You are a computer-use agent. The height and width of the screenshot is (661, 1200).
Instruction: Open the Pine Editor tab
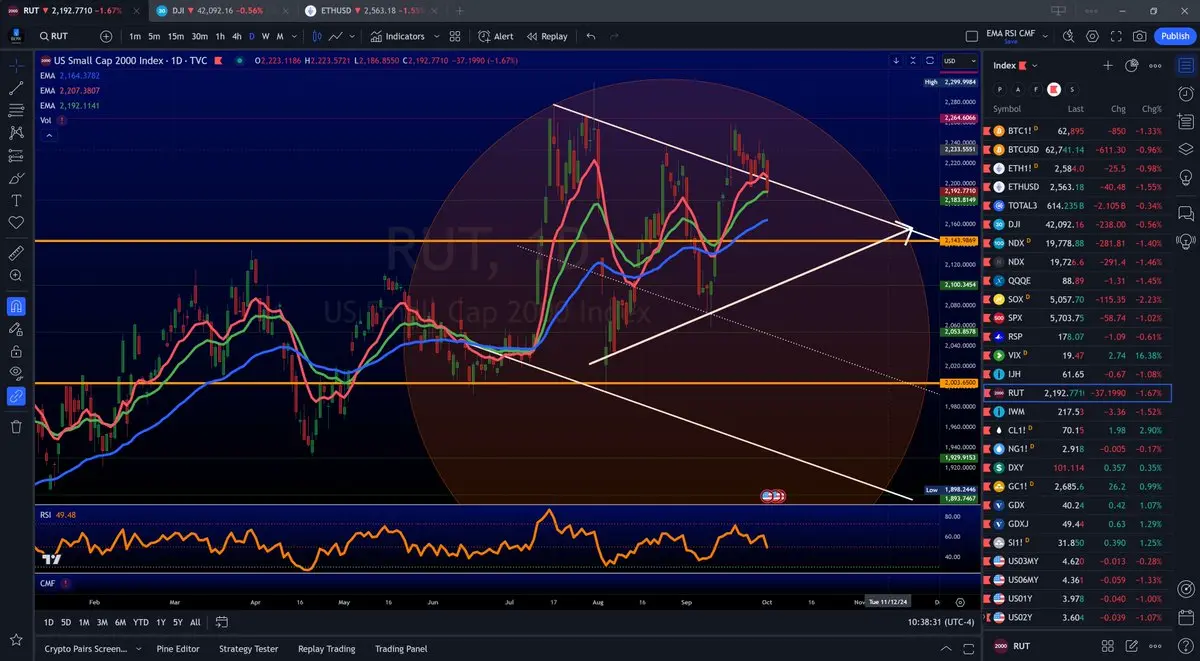(x=178, y=649)
